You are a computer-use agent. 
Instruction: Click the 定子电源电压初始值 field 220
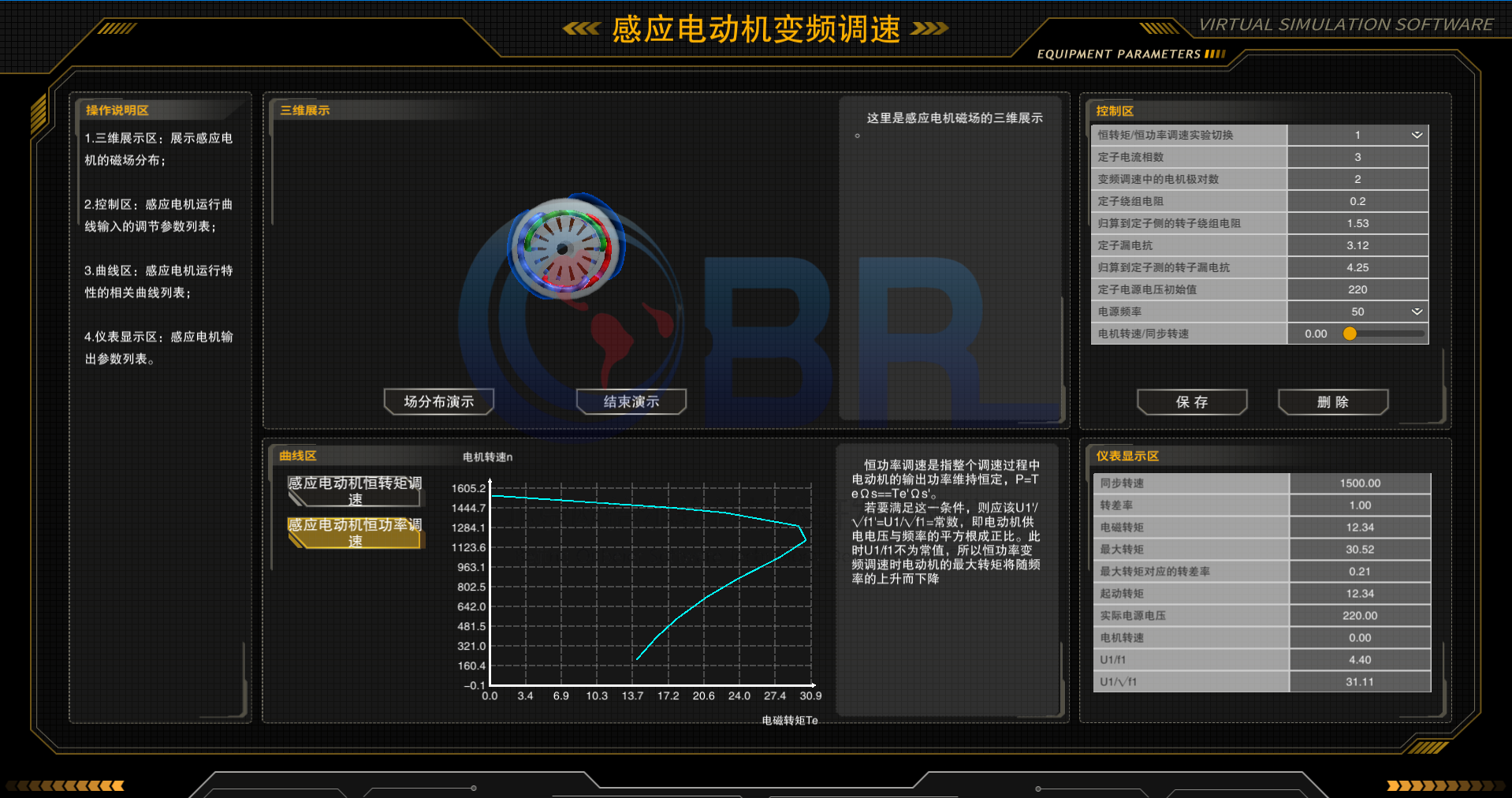click(x=1357, y=289)
